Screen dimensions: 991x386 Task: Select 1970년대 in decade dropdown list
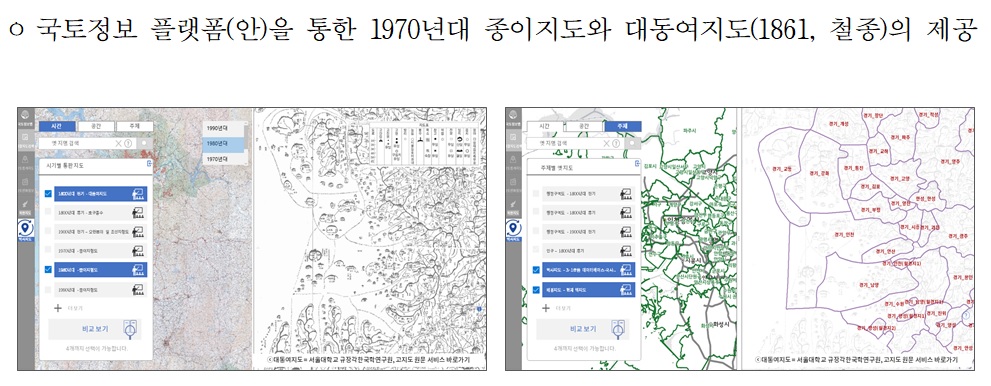223,160
